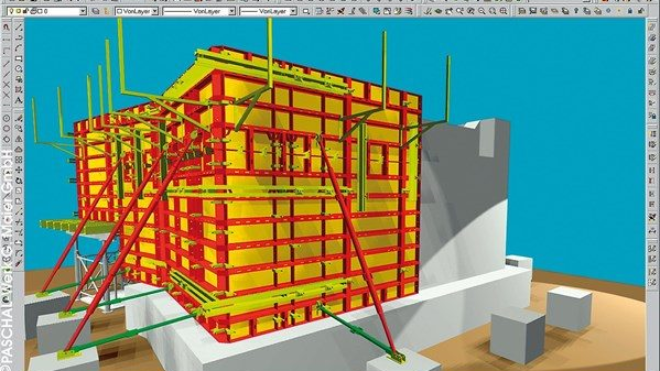Viewport: 660px width, 371px height.
Task: Click the layer name '0' field
Action: [x=45, y=11]
